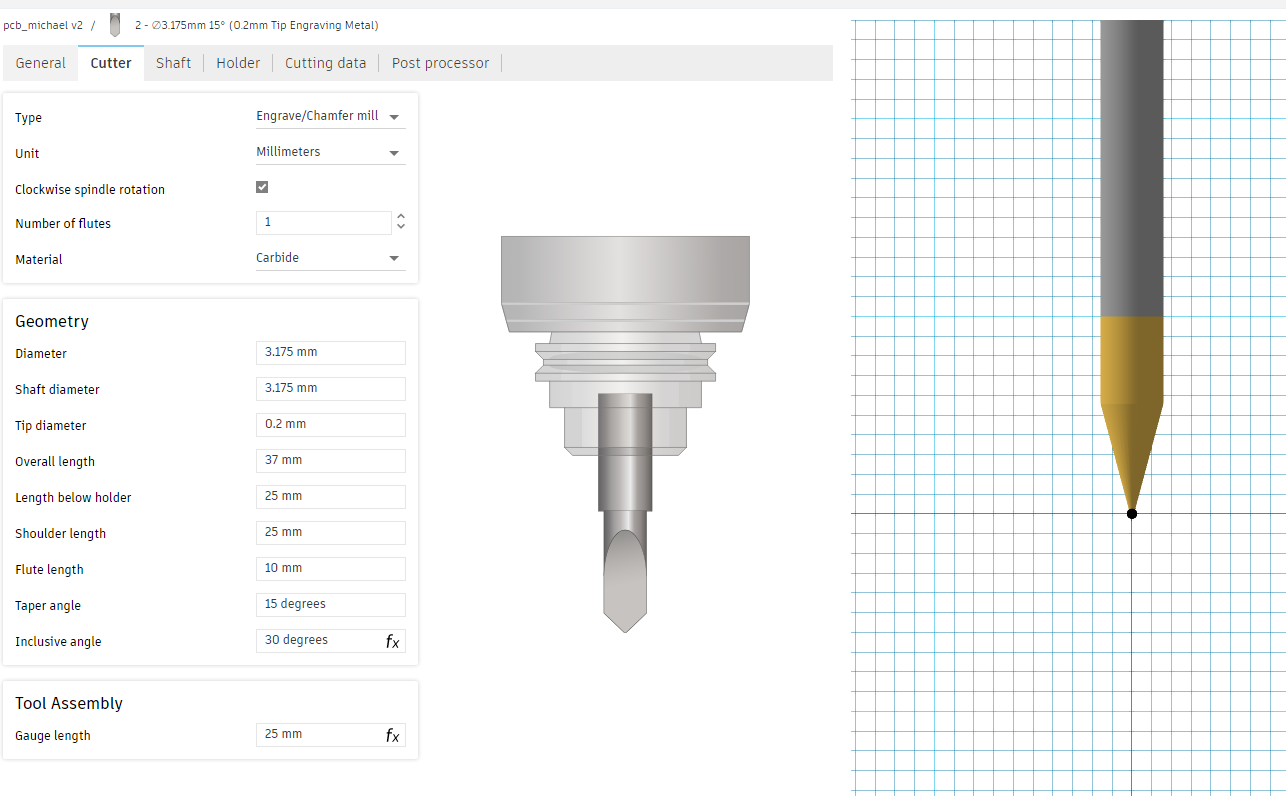
Task: Edit the Shaft diameter field
Action: pos(331,389)
